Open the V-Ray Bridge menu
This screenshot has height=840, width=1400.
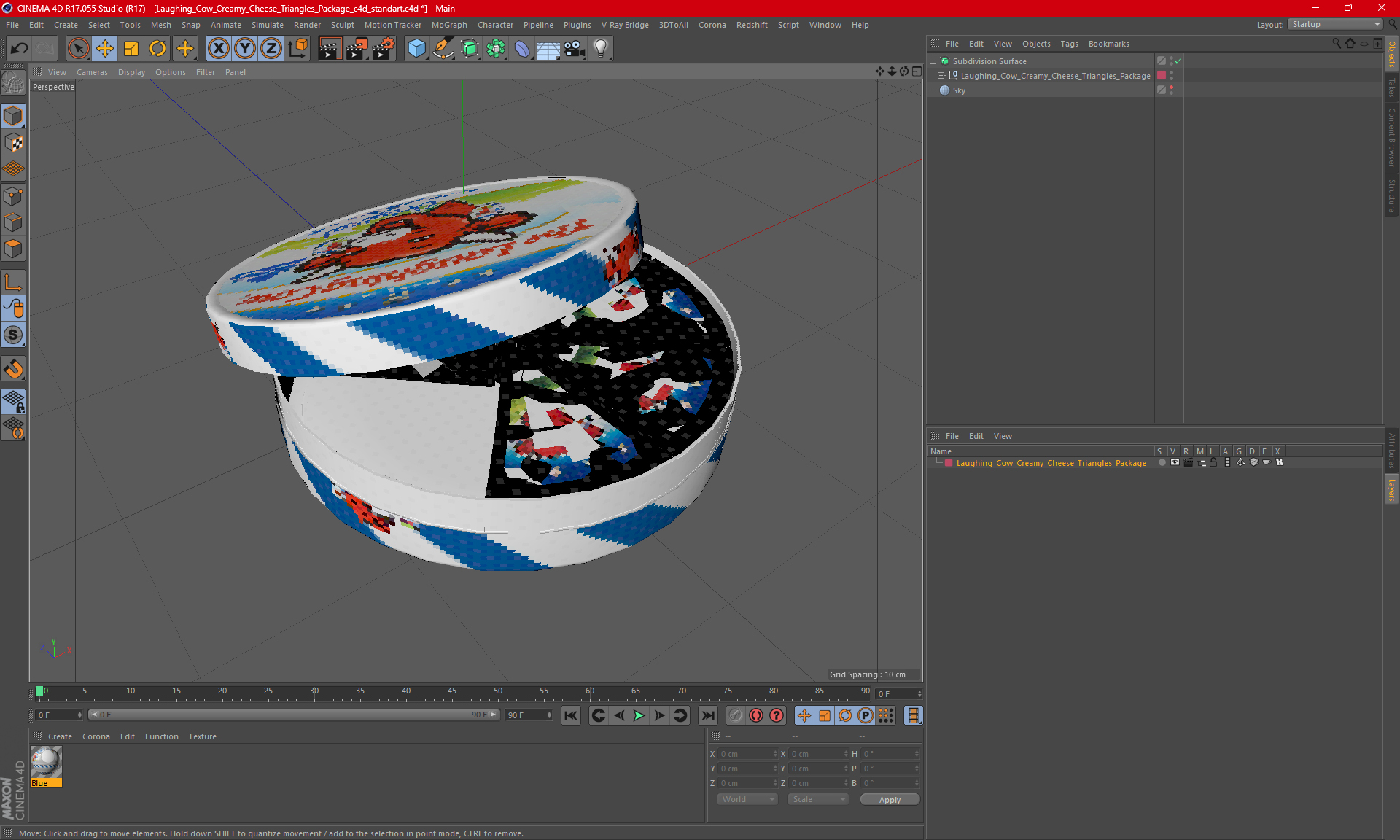(x=625, y=25)
